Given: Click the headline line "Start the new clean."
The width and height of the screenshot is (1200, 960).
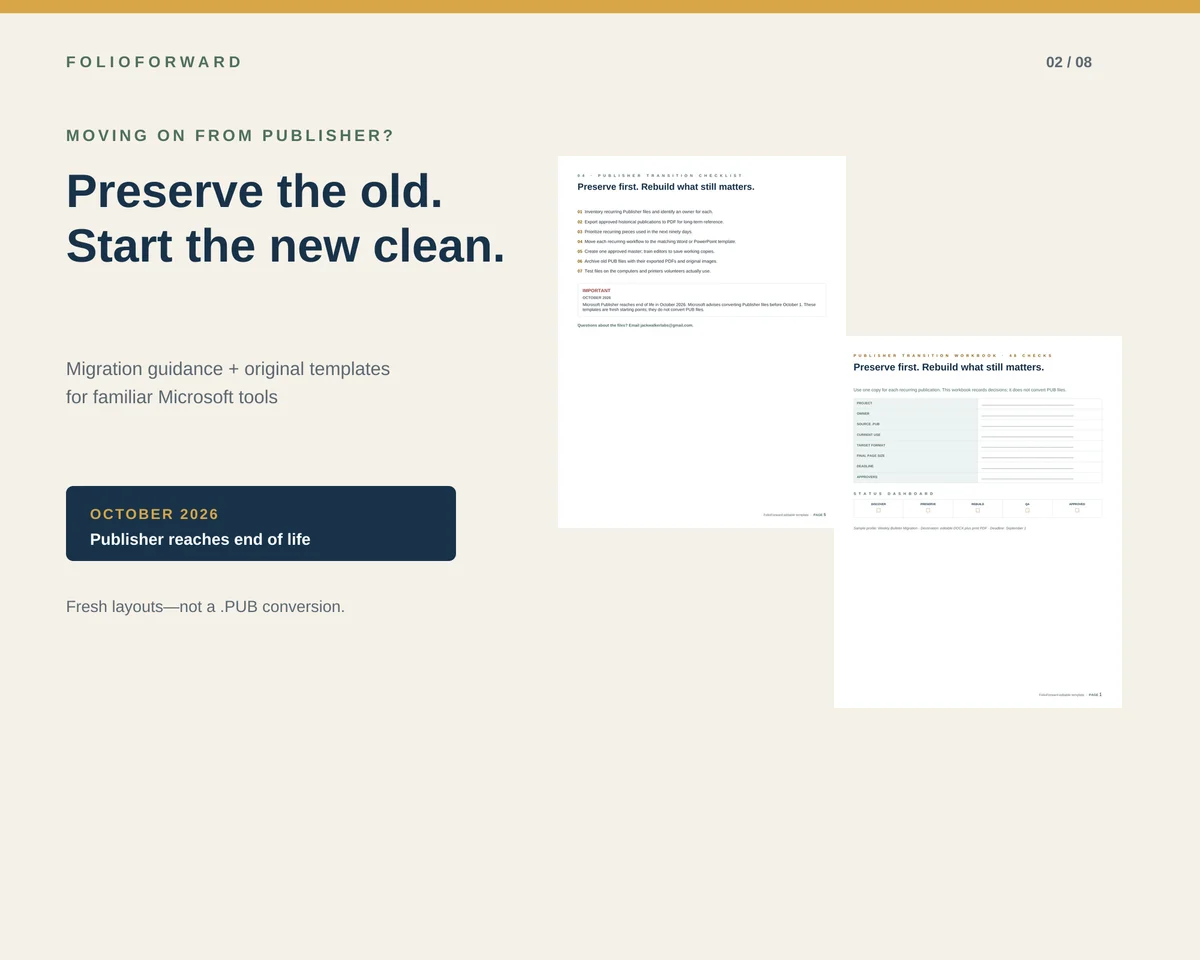Looking at the screenshot, I should coord(286,246).
